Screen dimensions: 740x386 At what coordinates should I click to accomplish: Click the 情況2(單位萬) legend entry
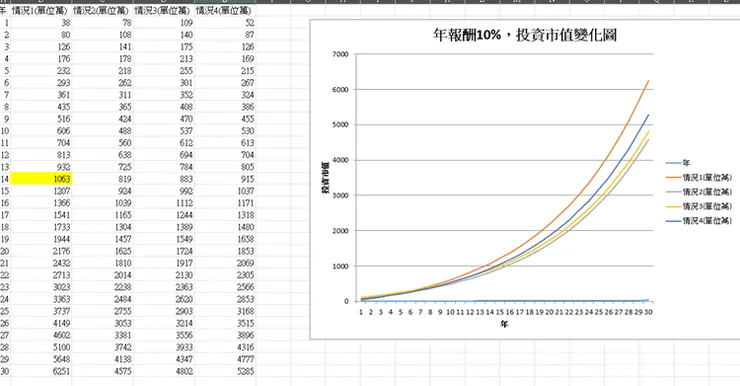pyautogui.click(x=699, y=192)
